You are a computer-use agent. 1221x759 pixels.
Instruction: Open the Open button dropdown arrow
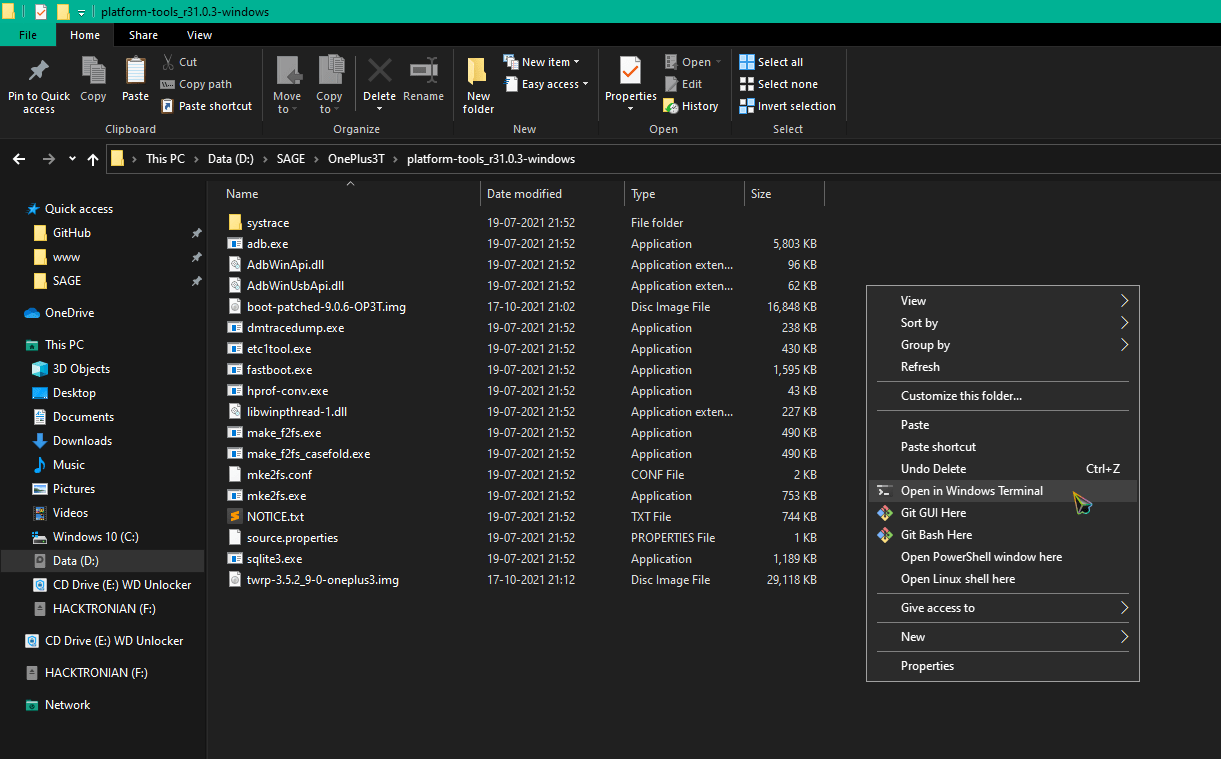(x=718, y=62)
